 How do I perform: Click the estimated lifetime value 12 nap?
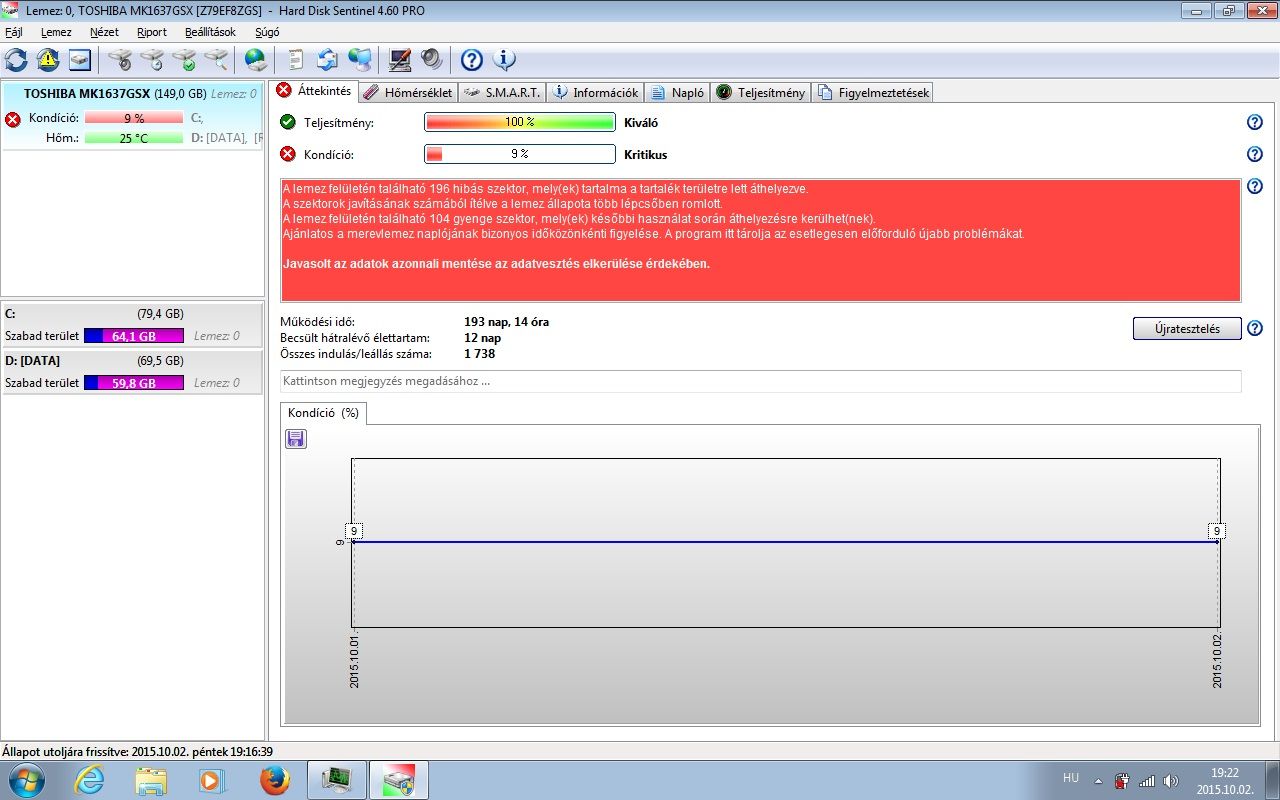(x=482, y=338)
